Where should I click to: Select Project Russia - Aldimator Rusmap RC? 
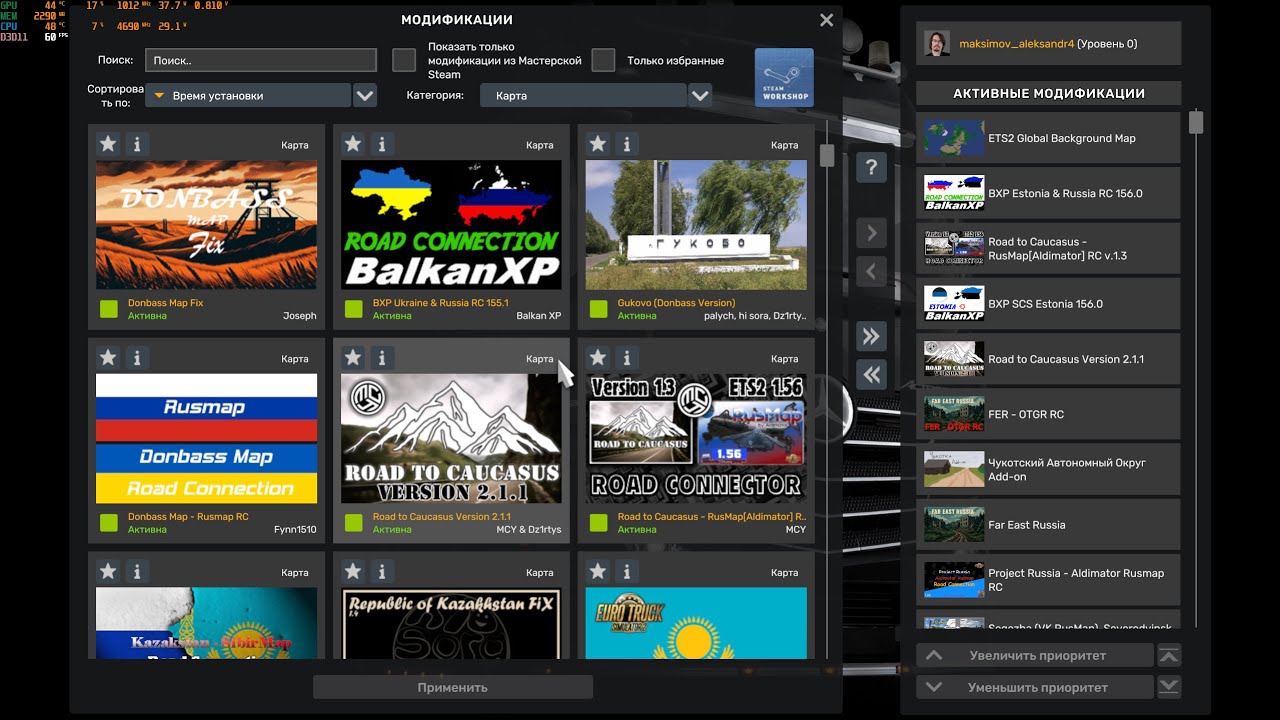coord(1048,580)
